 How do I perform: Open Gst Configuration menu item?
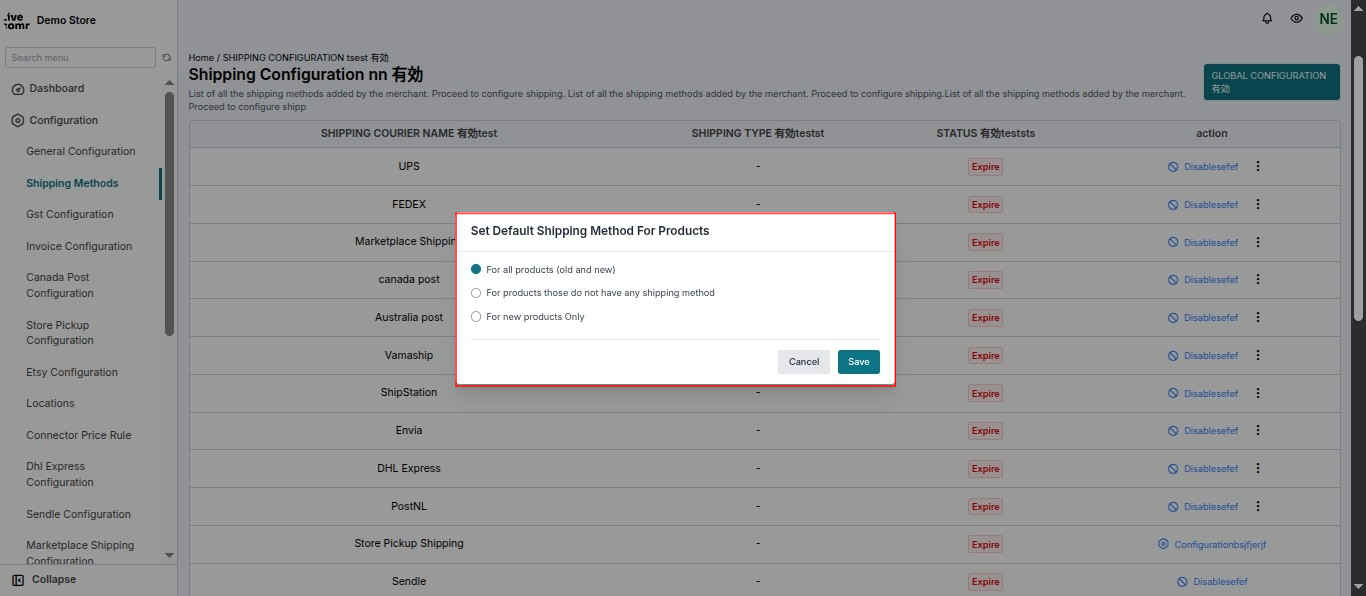[x=70, y=214]
